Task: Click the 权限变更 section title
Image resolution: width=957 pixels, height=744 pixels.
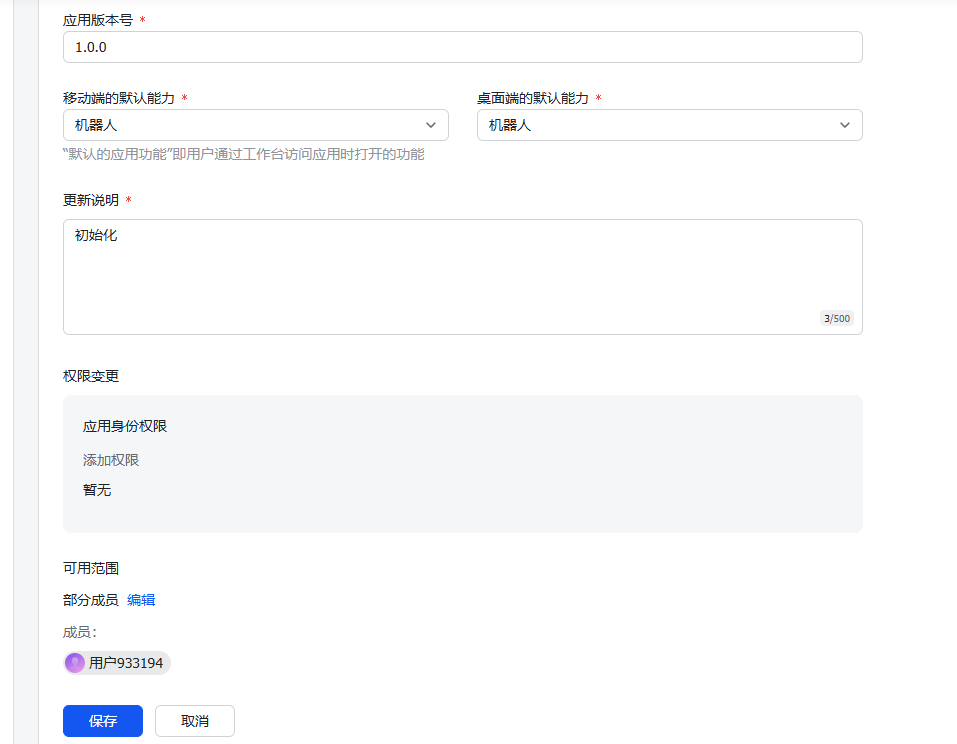Action: click(x=91, y=376)
